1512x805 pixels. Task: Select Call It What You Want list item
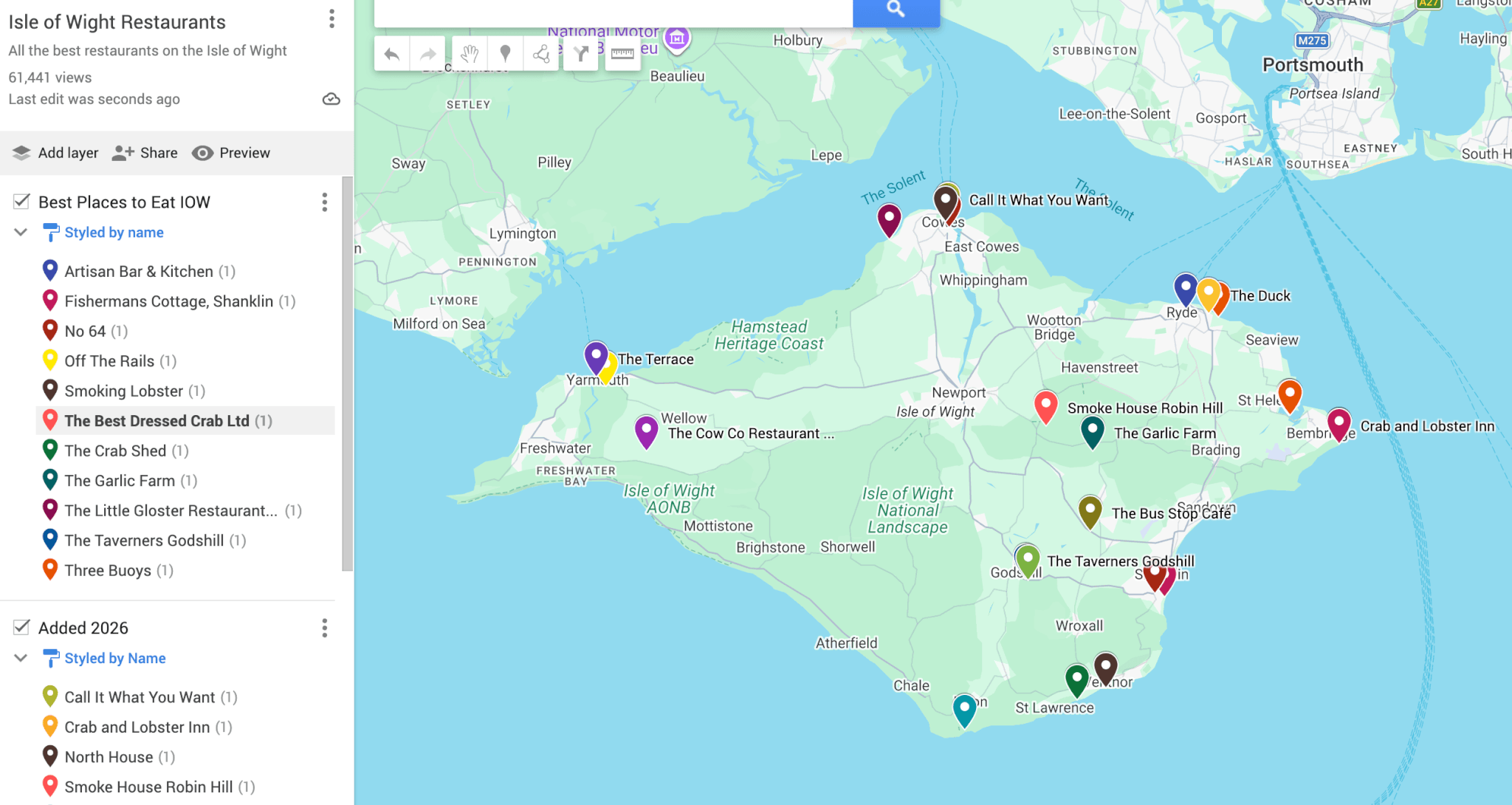[x=185, y=697]
